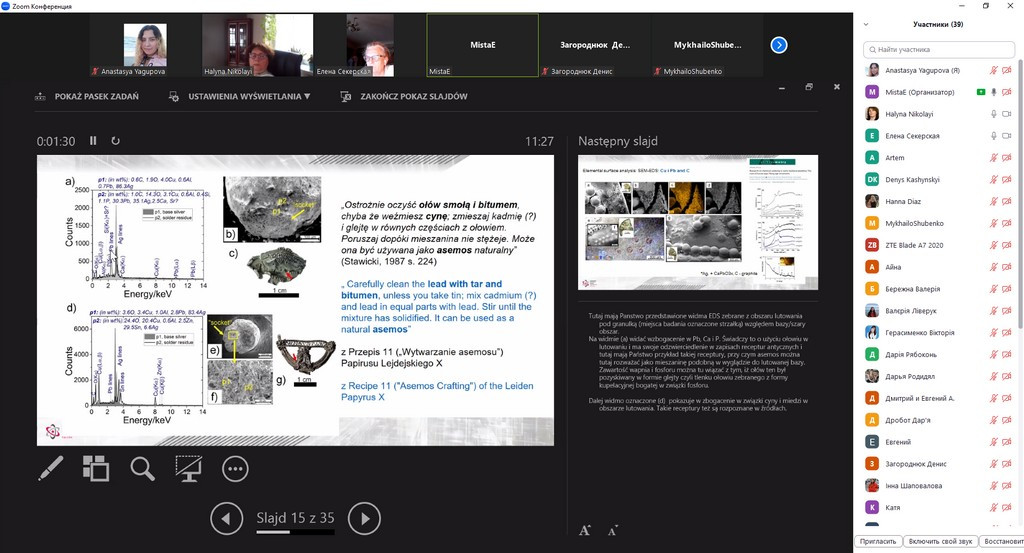Go to the next slide

point(364,518)
